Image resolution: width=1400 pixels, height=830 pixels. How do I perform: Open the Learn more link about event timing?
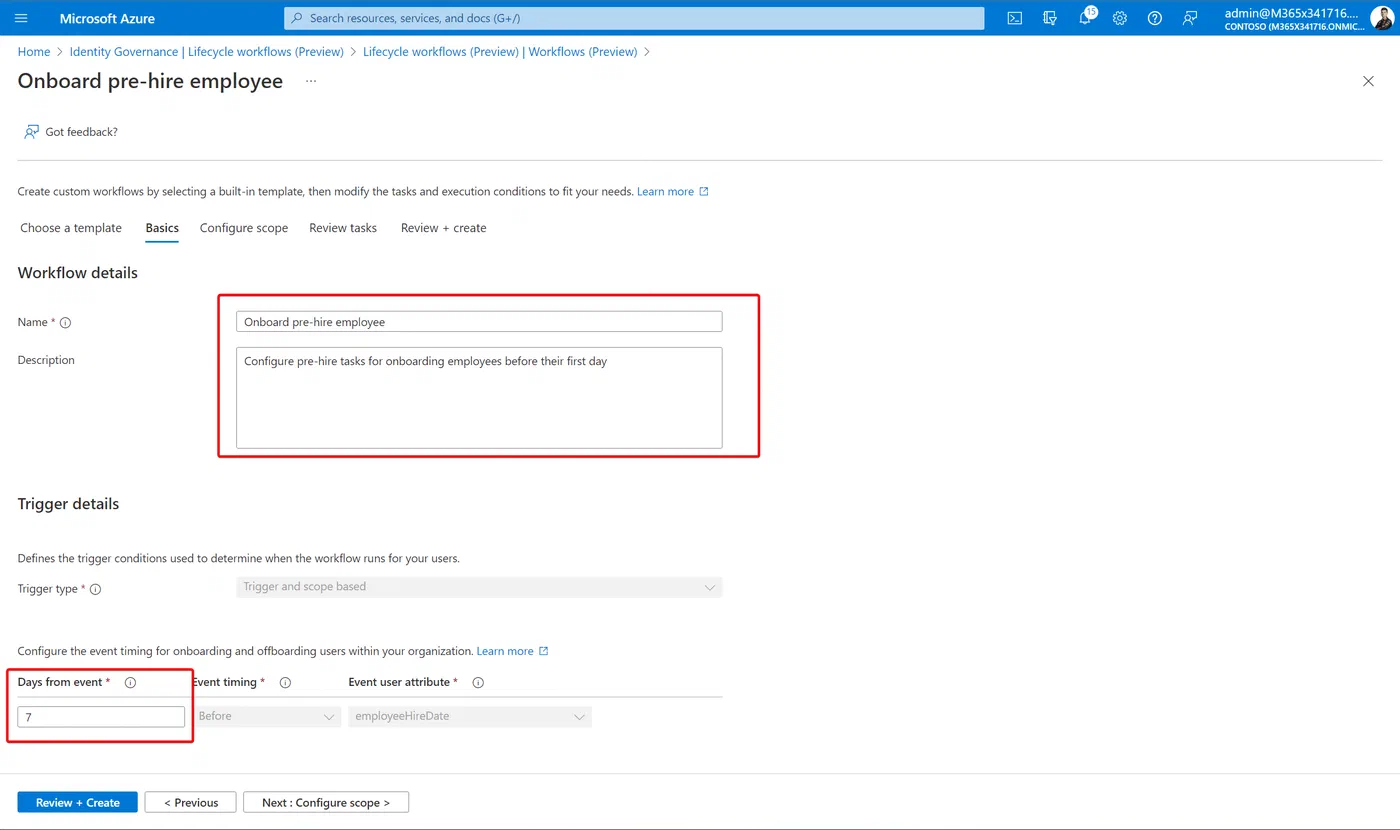click(x=512, y=651)
